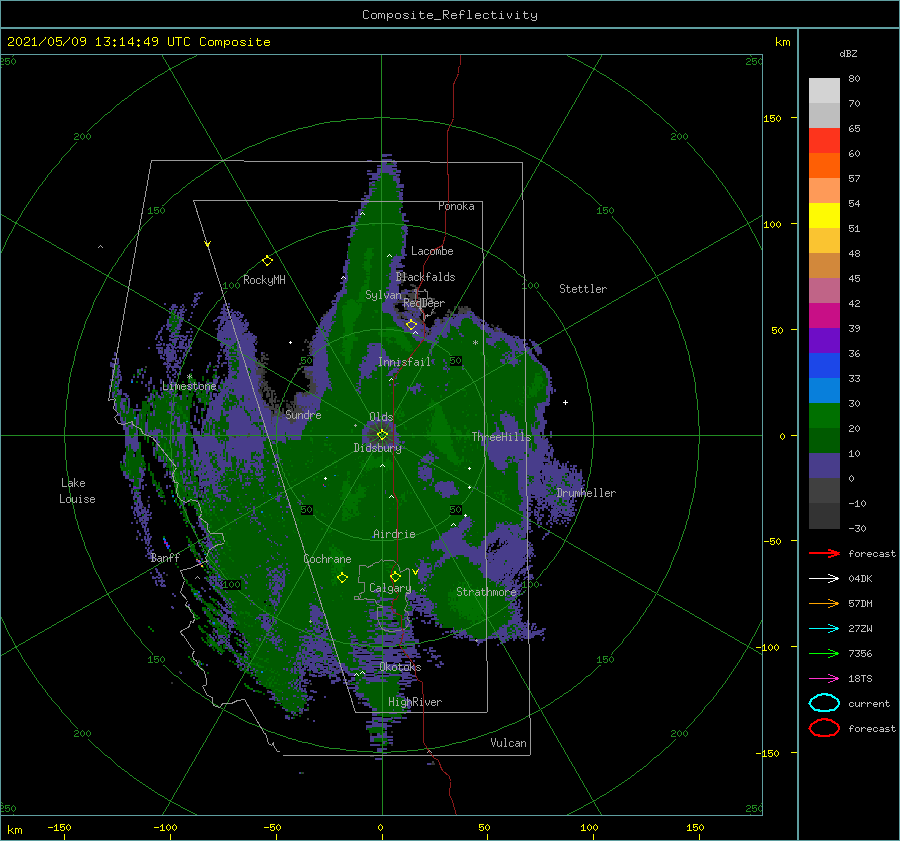900x841 pixels.
Task: Click the Lake Louise label
Action: 77,491
